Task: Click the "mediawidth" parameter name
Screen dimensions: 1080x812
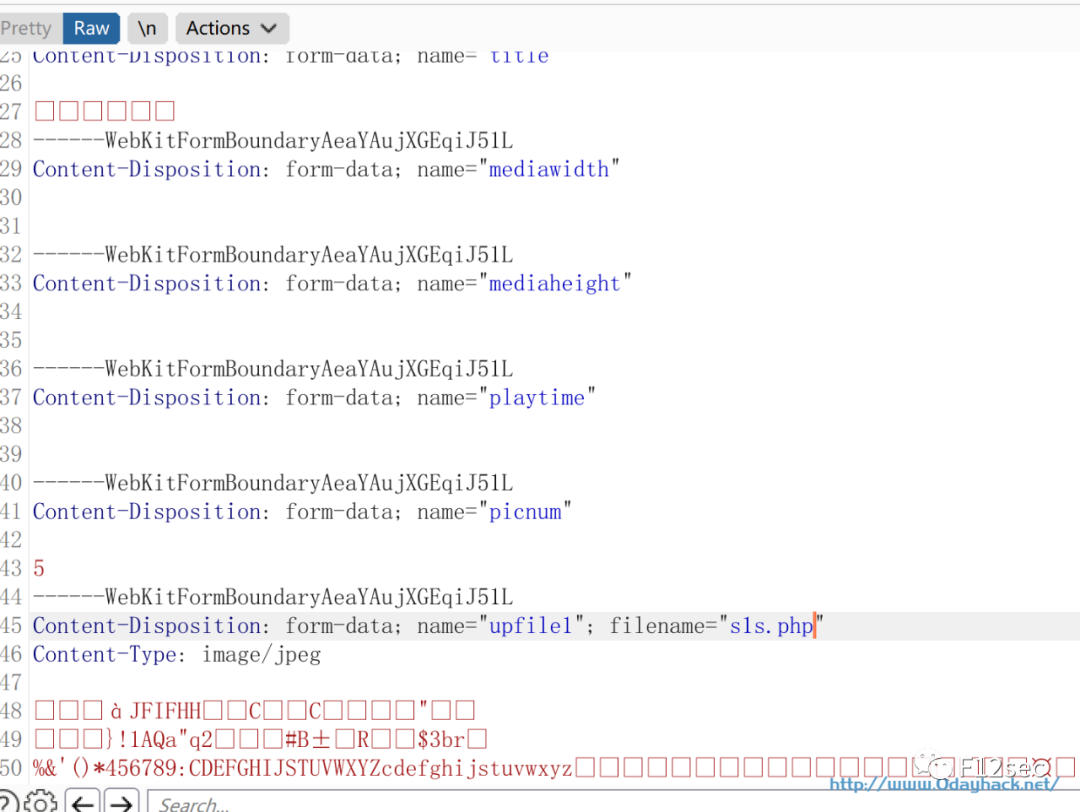Action: (549, 169)
